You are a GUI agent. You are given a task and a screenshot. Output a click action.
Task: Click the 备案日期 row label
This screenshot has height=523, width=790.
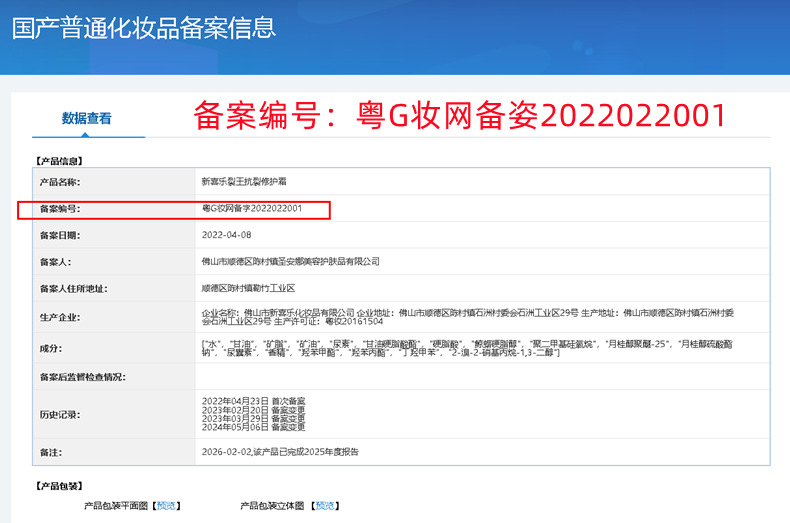click(60, 235)
